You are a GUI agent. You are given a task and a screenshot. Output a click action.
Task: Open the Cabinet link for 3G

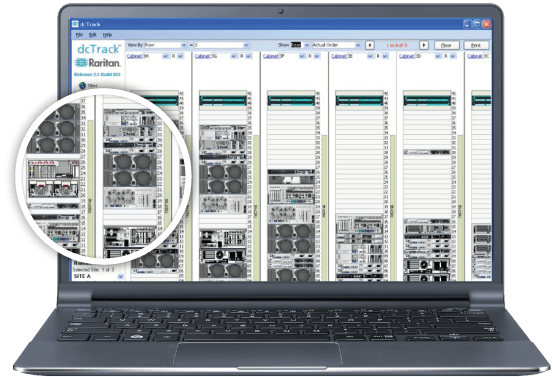pyautogui.click(x=202, y=56)
